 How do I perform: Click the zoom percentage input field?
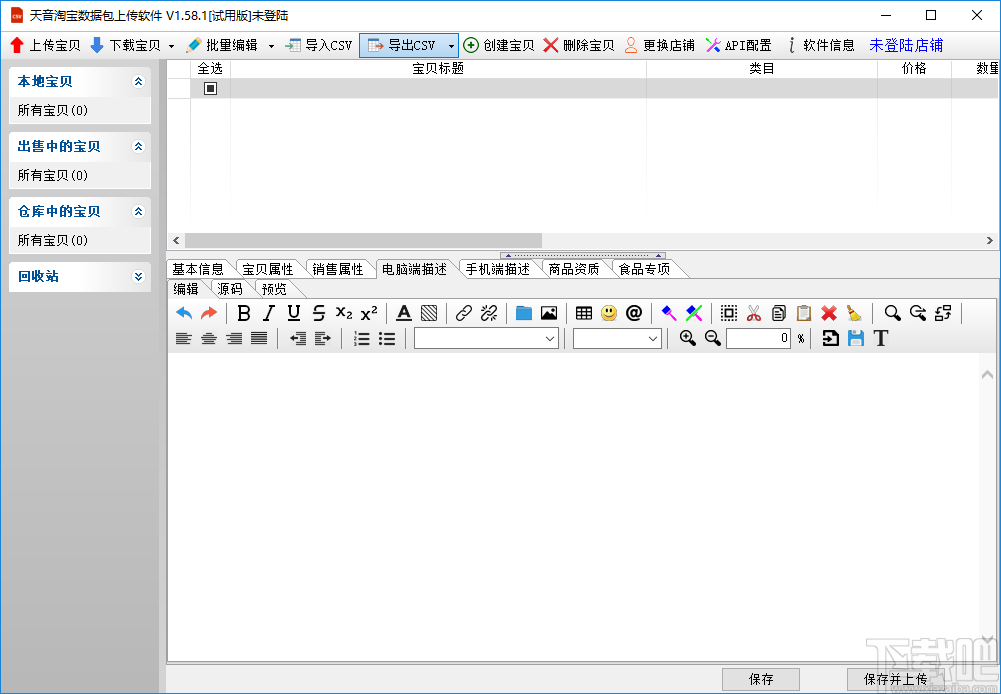pos(758,338)
